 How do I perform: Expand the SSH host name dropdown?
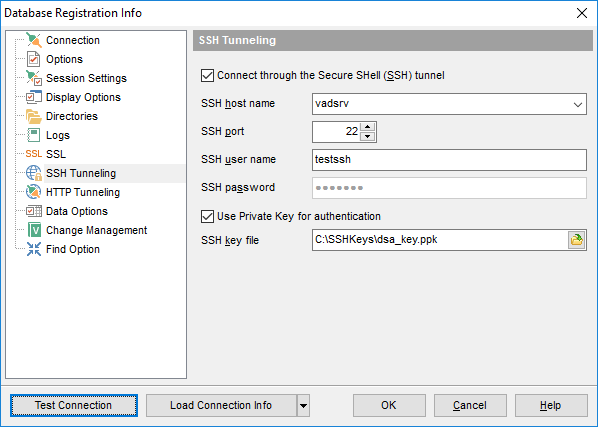578,104
